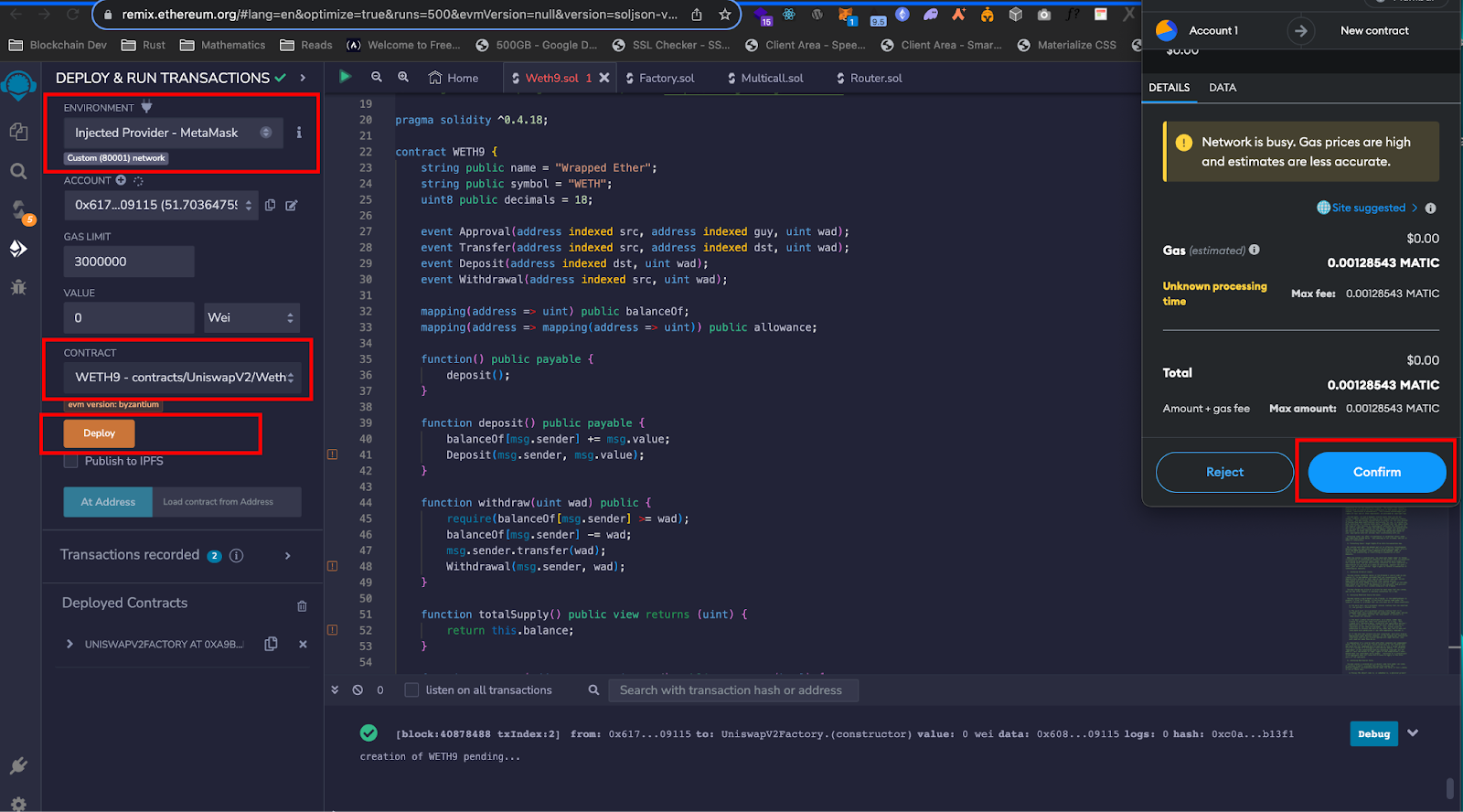Click the Site suggested gas link
The height and width of the screenshot is (812, 1463).
pos(1368,208)
